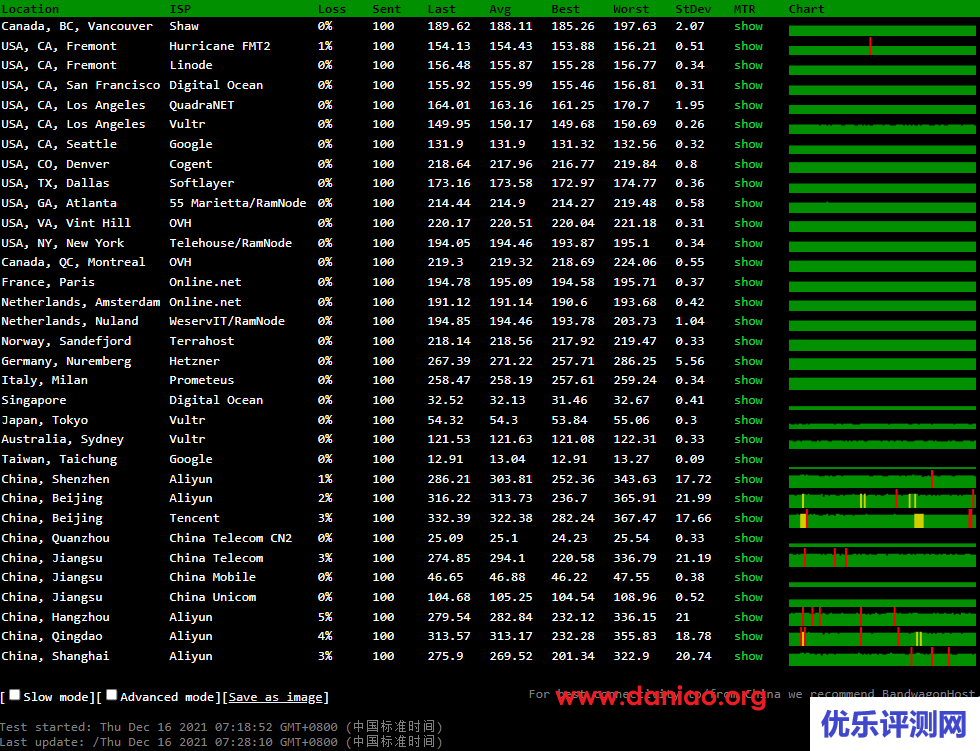Image resolution: width=980 pixels, height=751 pixels.
Task: Show MTR for Vint Hill OVH
Action: click(748, 223)
